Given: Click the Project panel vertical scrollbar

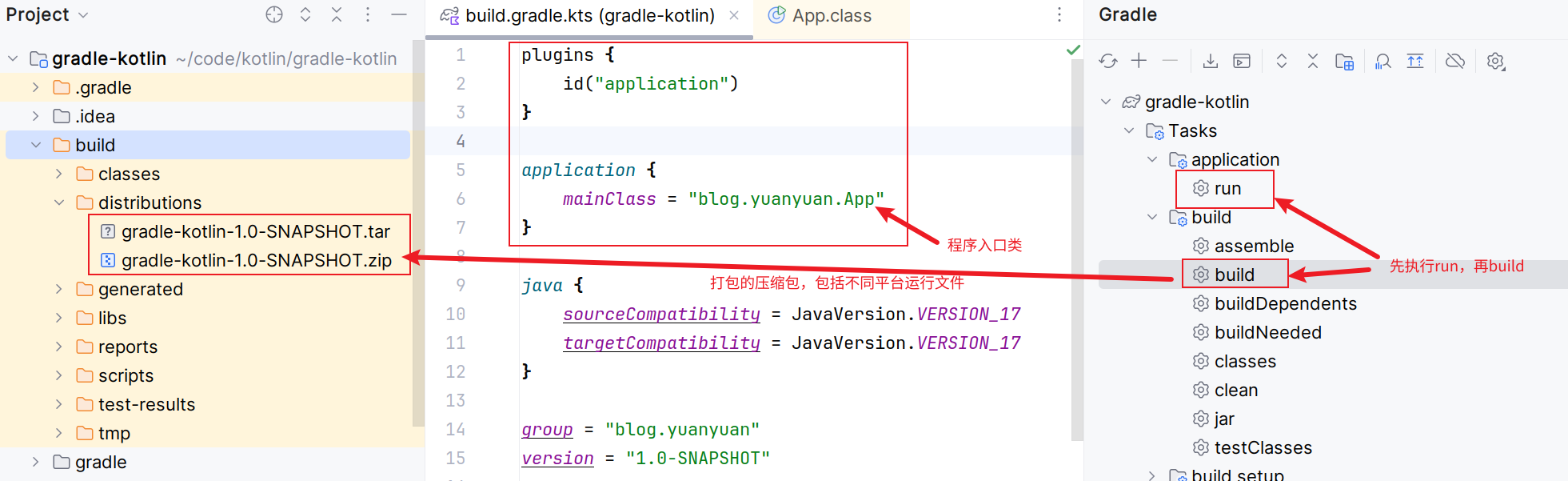Looking at the screenshot, I should click(417, 232).
